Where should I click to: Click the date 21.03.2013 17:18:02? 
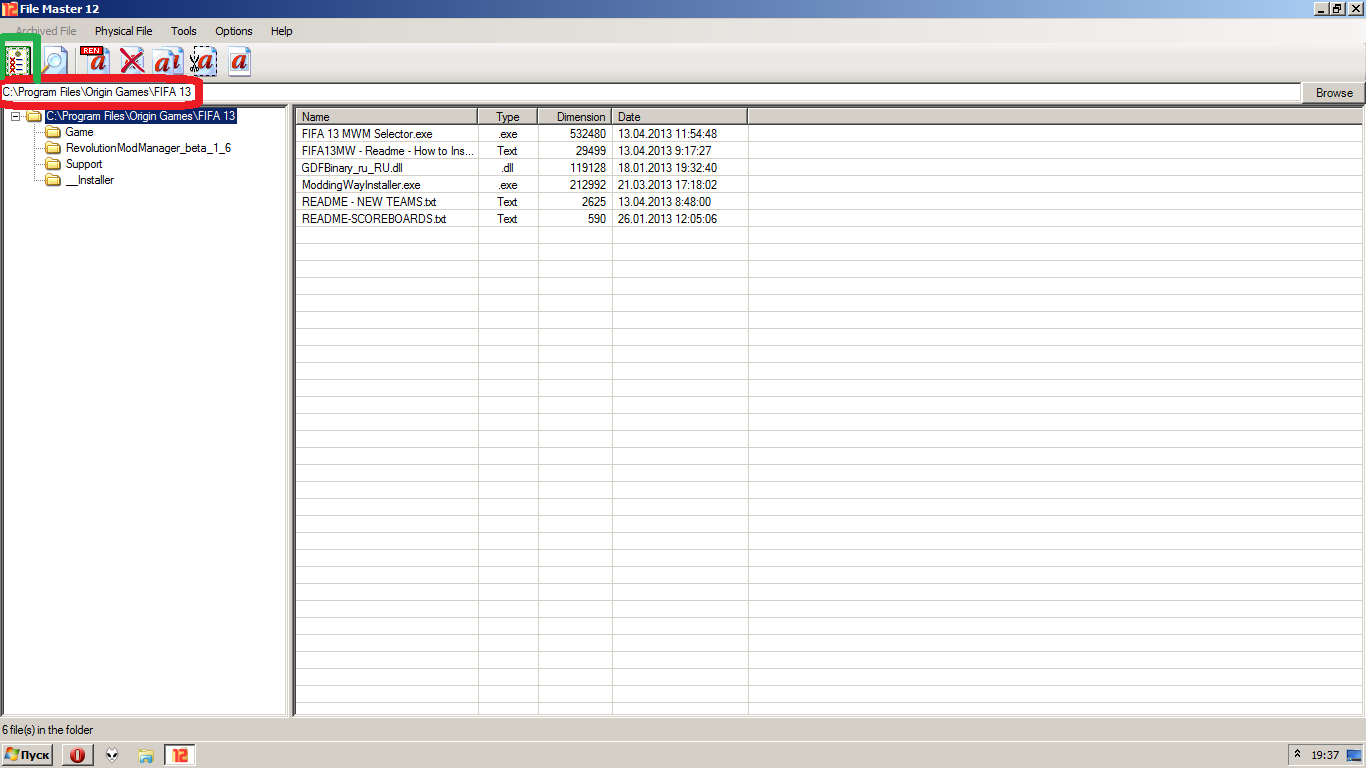667,185
